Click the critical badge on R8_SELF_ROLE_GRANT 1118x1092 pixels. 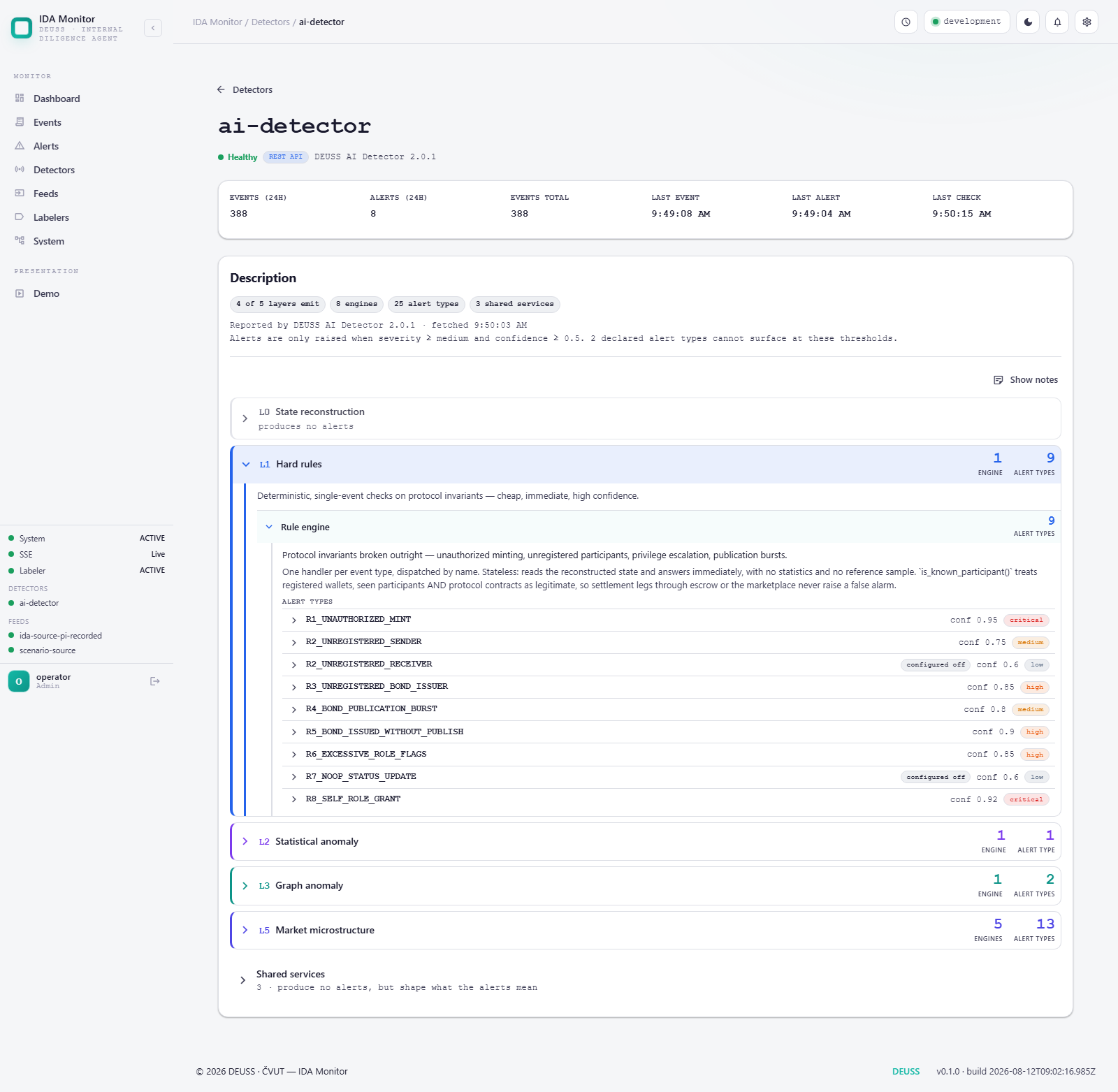point(1026,799)
